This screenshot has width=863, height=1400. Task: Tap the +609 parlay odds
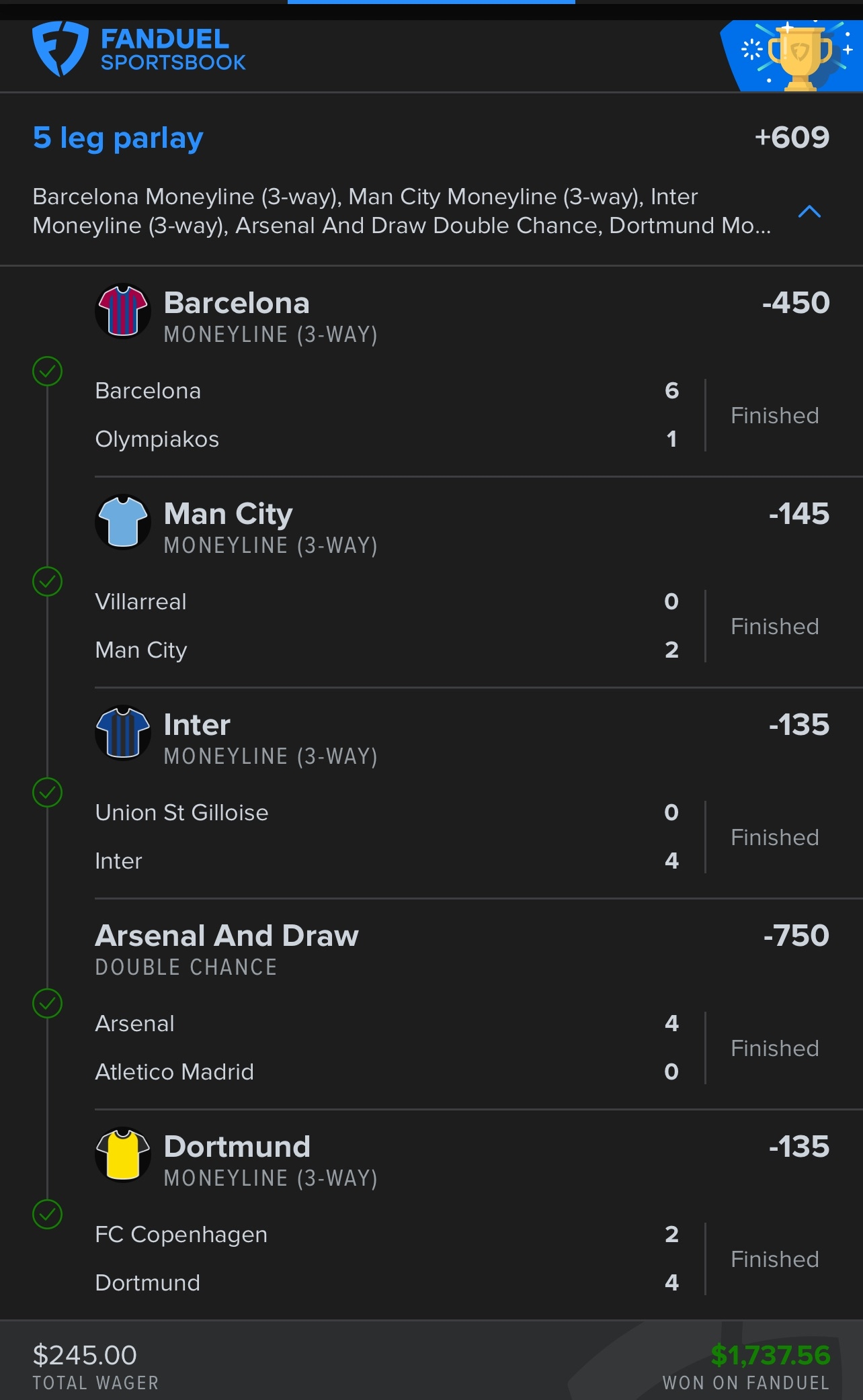click(792, 138)
